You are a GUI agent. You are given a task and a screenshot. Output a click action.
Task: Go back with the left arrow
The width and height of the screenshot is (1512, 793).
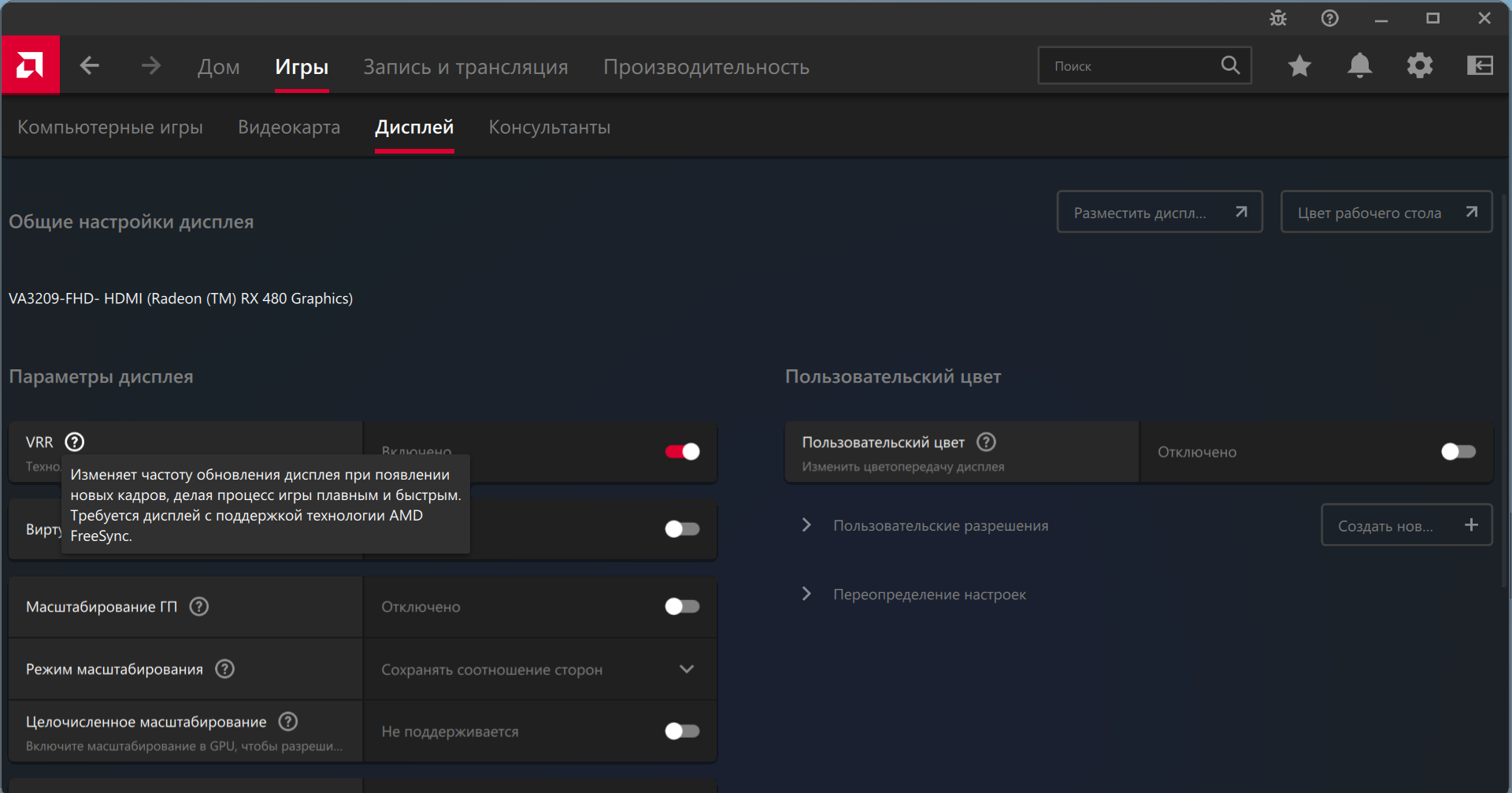coord(90,65)
